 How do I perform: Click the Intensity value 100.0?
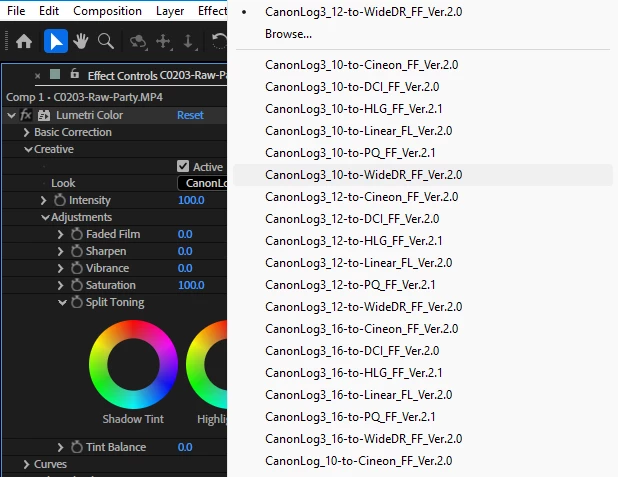[x=191, y=200]
